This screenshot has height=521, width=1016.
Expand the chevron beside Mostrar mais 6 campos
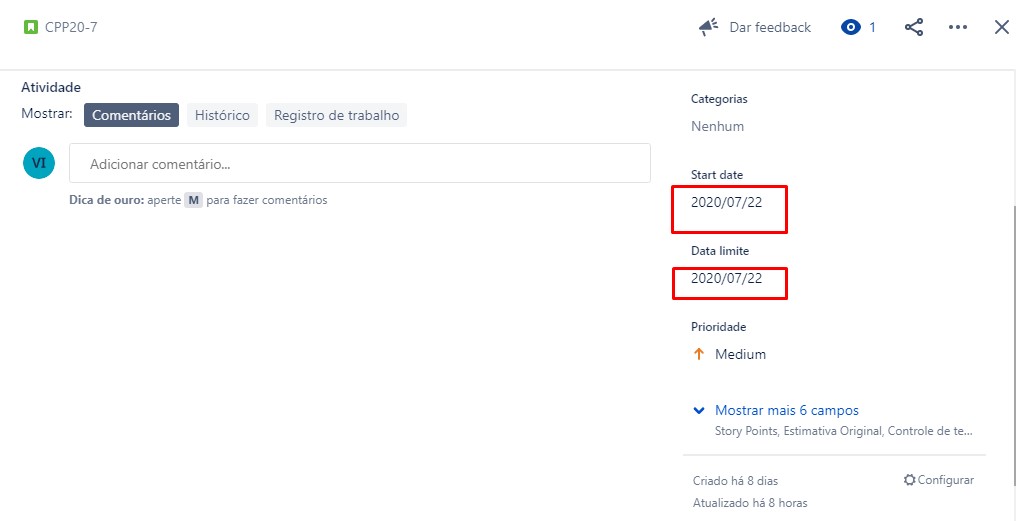[698, 410]
